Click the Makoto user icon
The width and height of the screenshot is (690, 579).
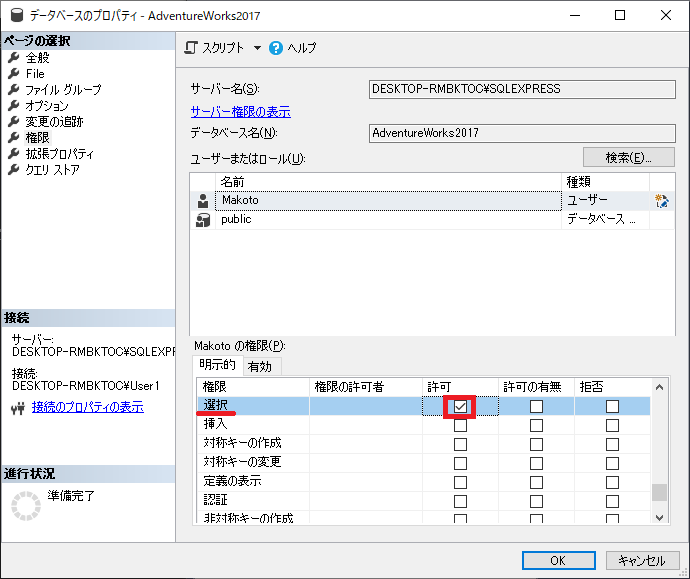(x=203, y=201)
